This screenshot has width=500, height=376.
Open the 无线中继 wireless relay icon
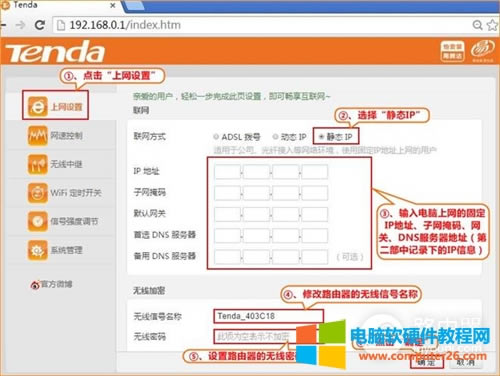[x=37, y=164]
